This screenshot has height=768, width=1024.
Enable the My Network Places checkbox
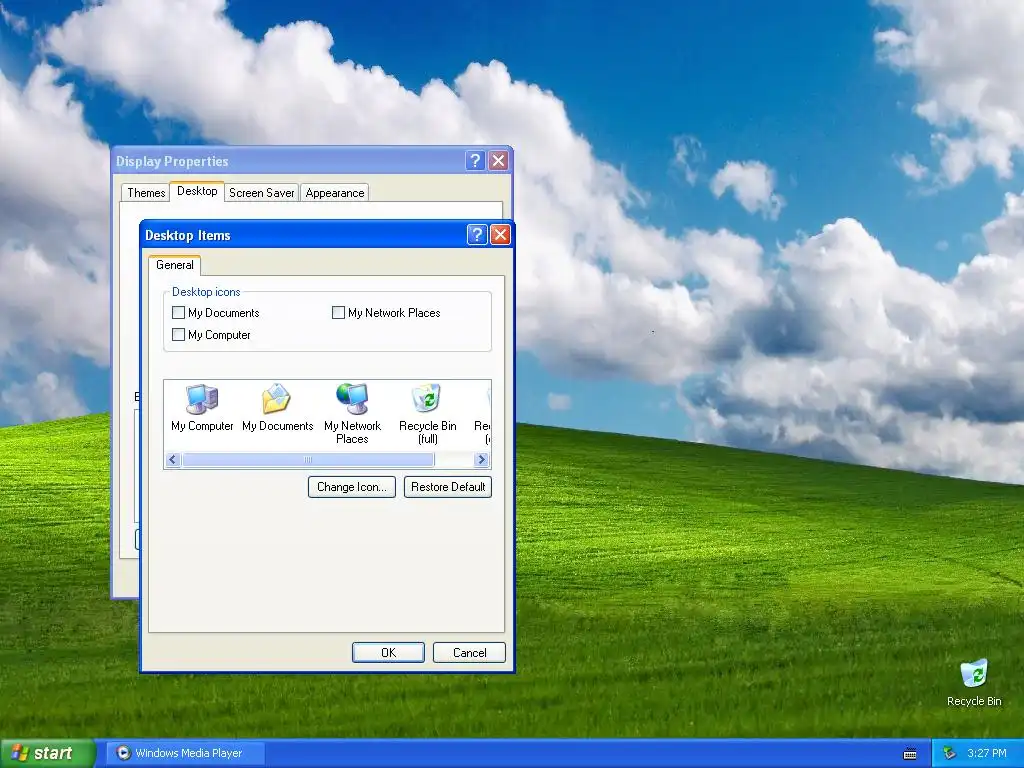(x=338, y=313)
